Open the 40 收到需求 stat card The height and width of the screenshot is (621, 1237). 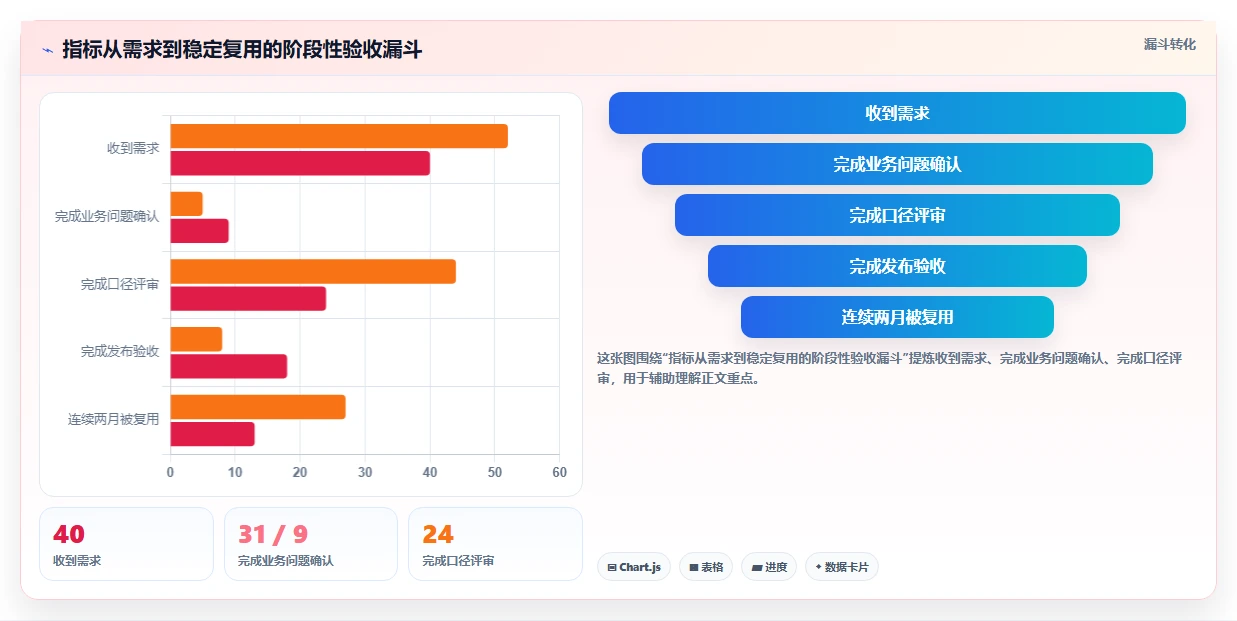(x=126, y=544)
